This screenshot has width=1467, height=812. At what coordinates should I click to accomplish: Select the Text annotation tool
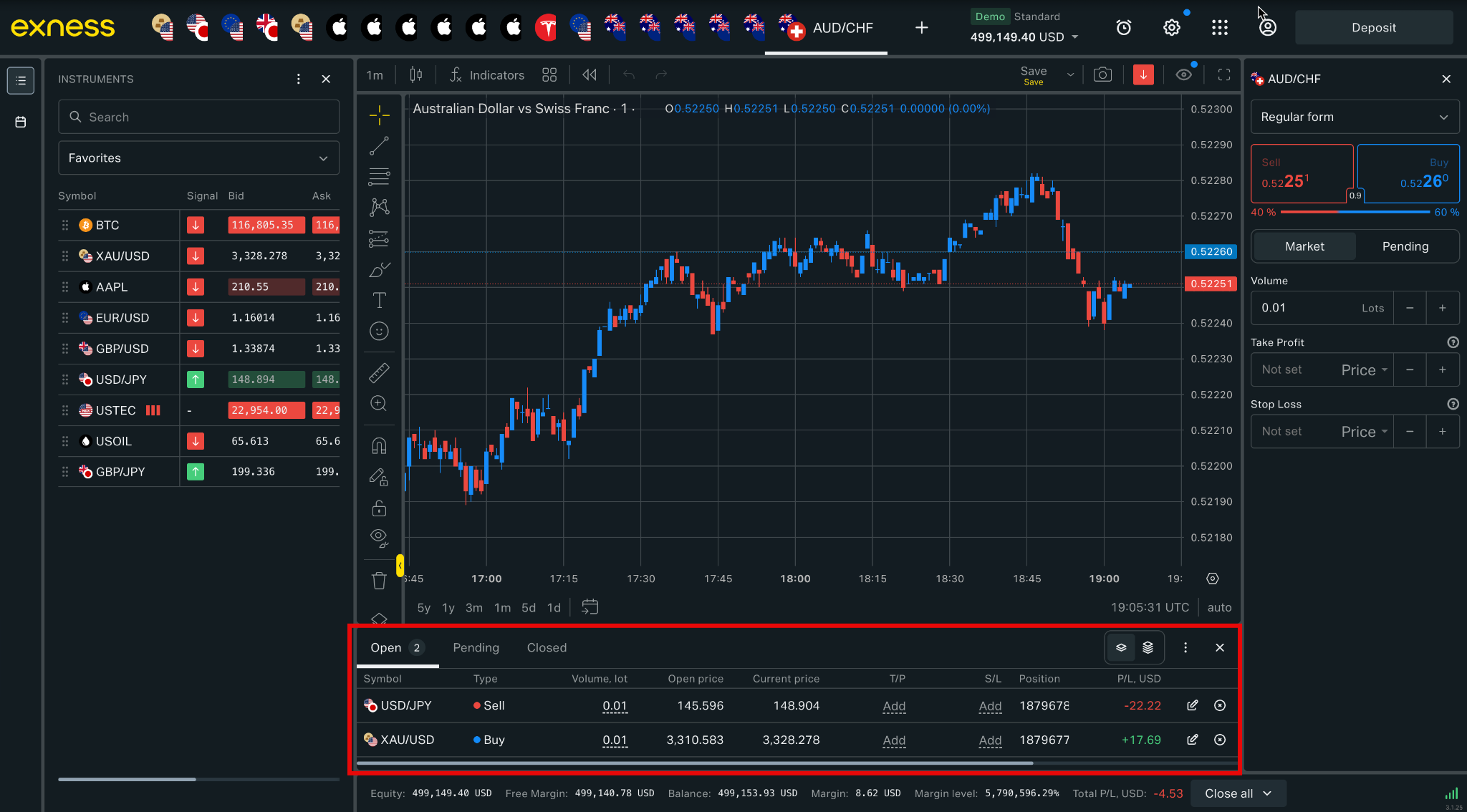pyautogui.click(x=379, y=300)
